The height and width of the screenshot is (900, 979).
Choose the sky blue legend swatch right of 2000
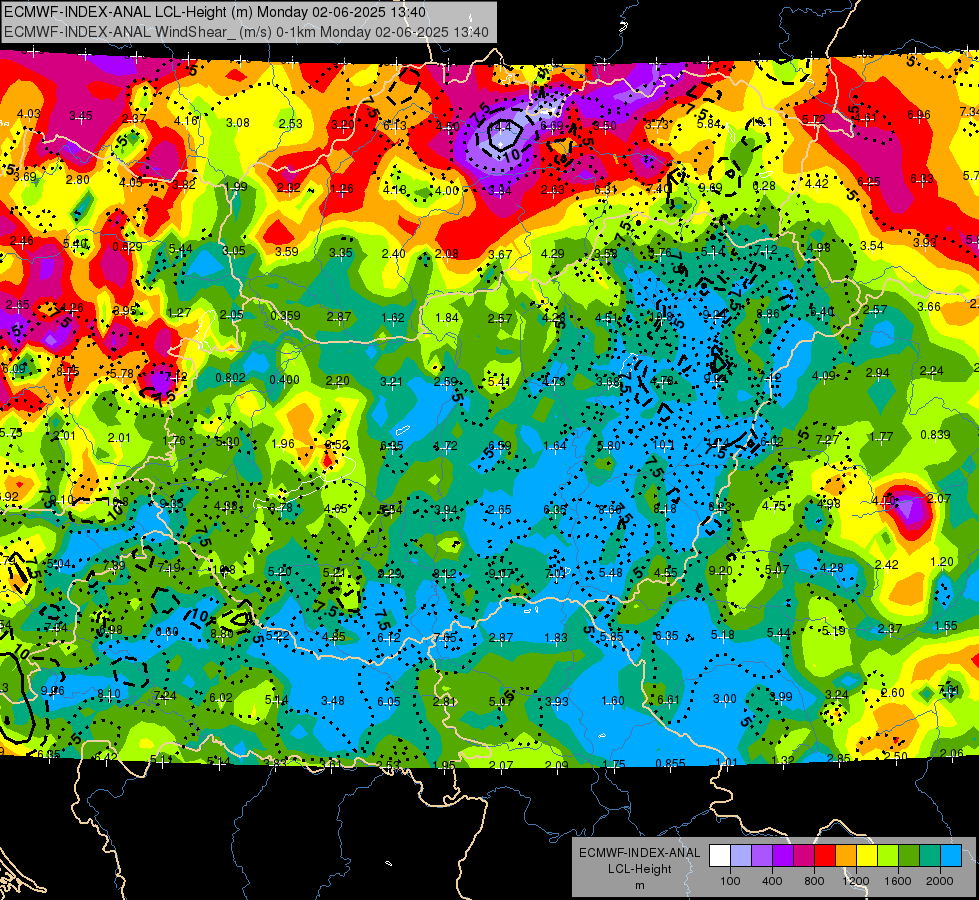pos(951,856)
